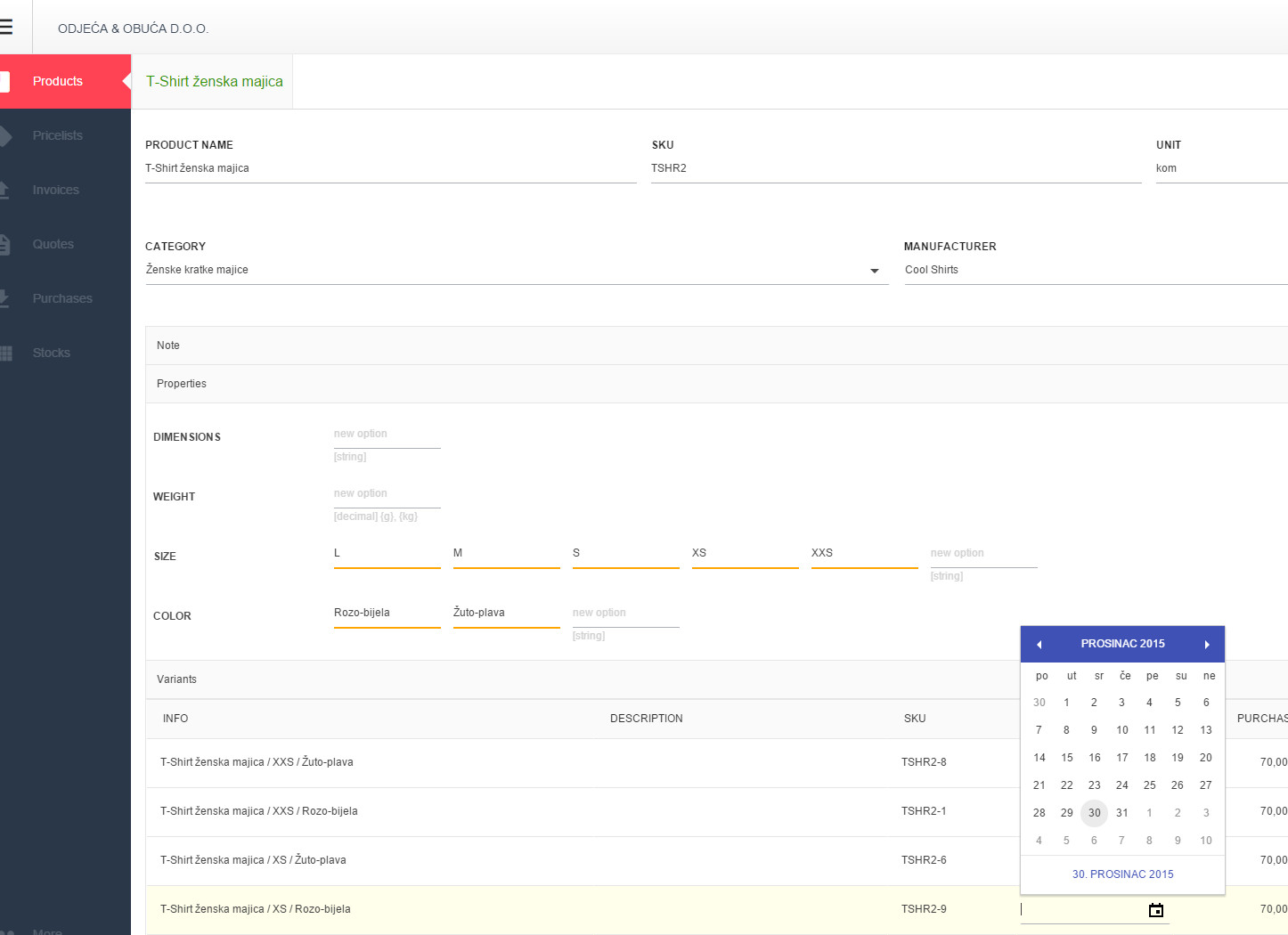Open Products section in sidebar
Image resolution: width=1288 pixels, height=935 pixels.
pos(65,81)
